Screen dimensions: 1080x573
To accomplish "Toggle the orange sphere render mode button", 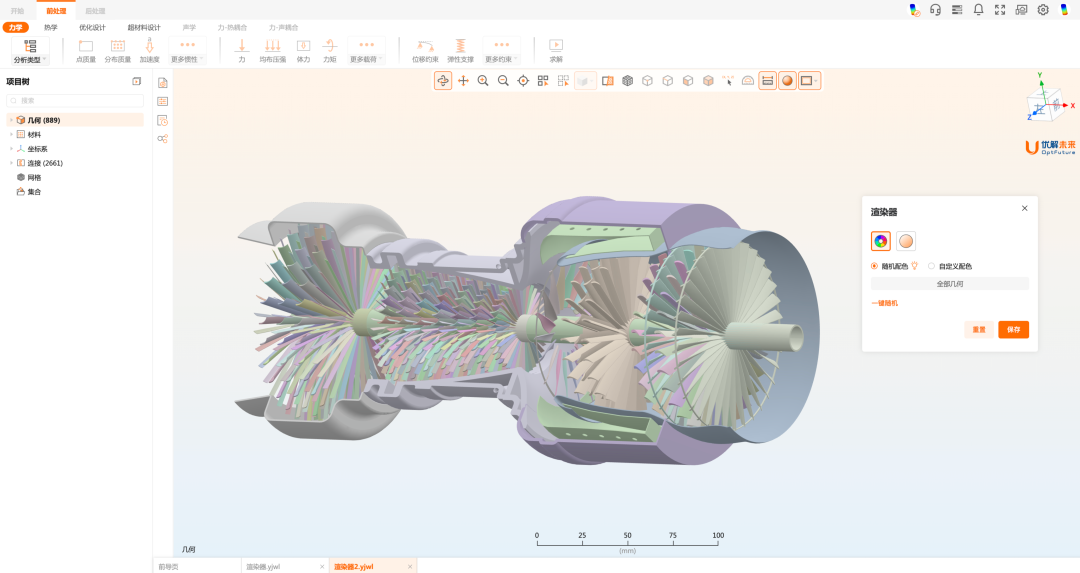I will pyautogui.click(x=788, y=81).
